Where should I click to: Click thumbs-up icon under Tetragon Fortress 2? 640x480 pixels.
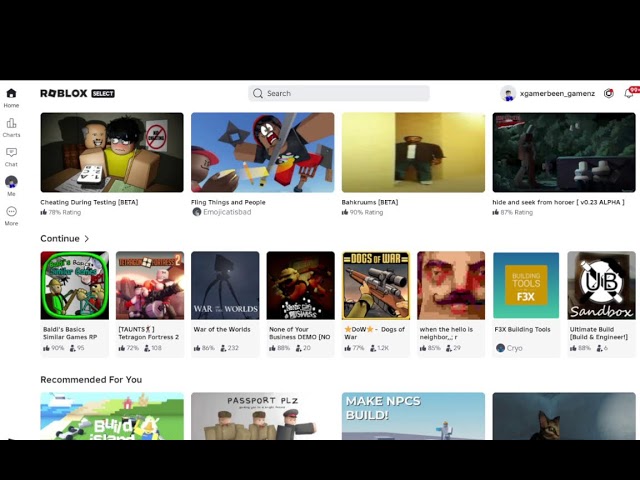(122, 348)
